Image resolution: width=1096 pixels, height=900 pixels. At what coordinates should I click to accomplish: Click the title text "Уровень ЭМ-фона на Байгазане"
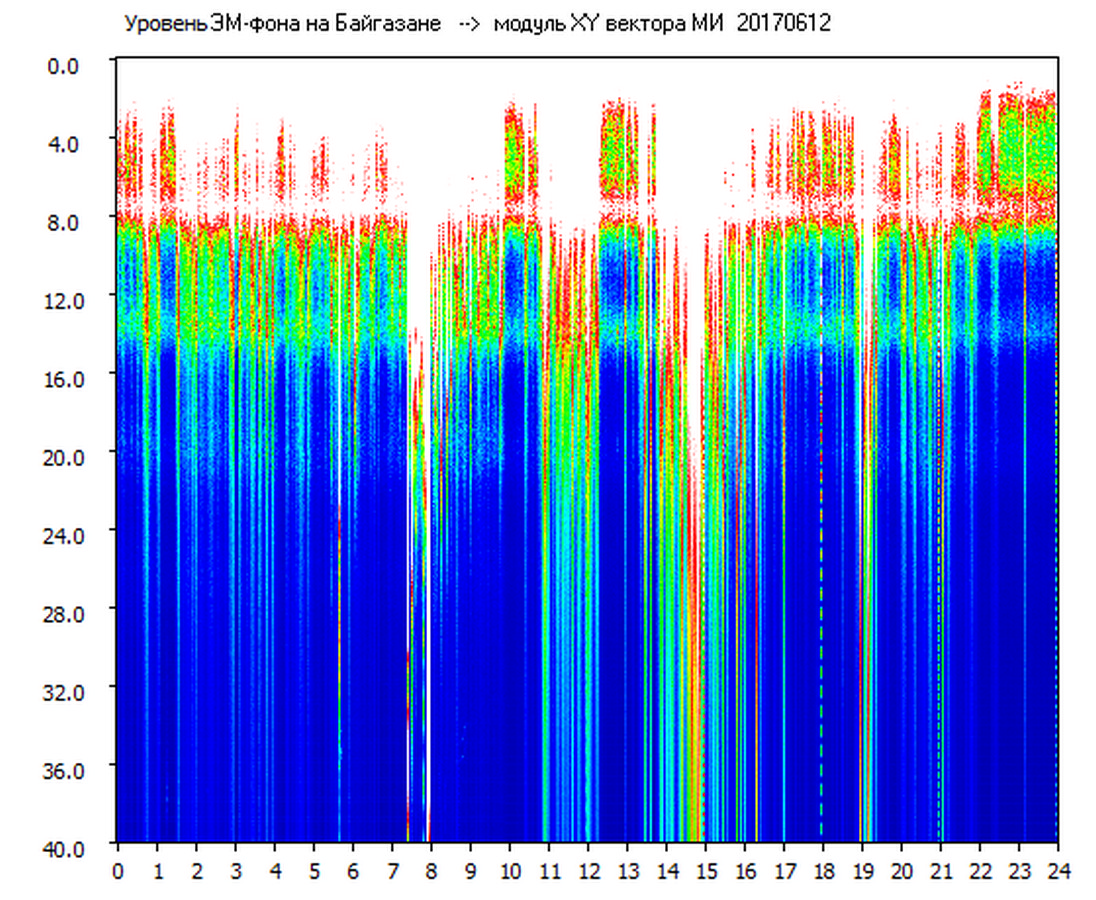pos(282,23)
